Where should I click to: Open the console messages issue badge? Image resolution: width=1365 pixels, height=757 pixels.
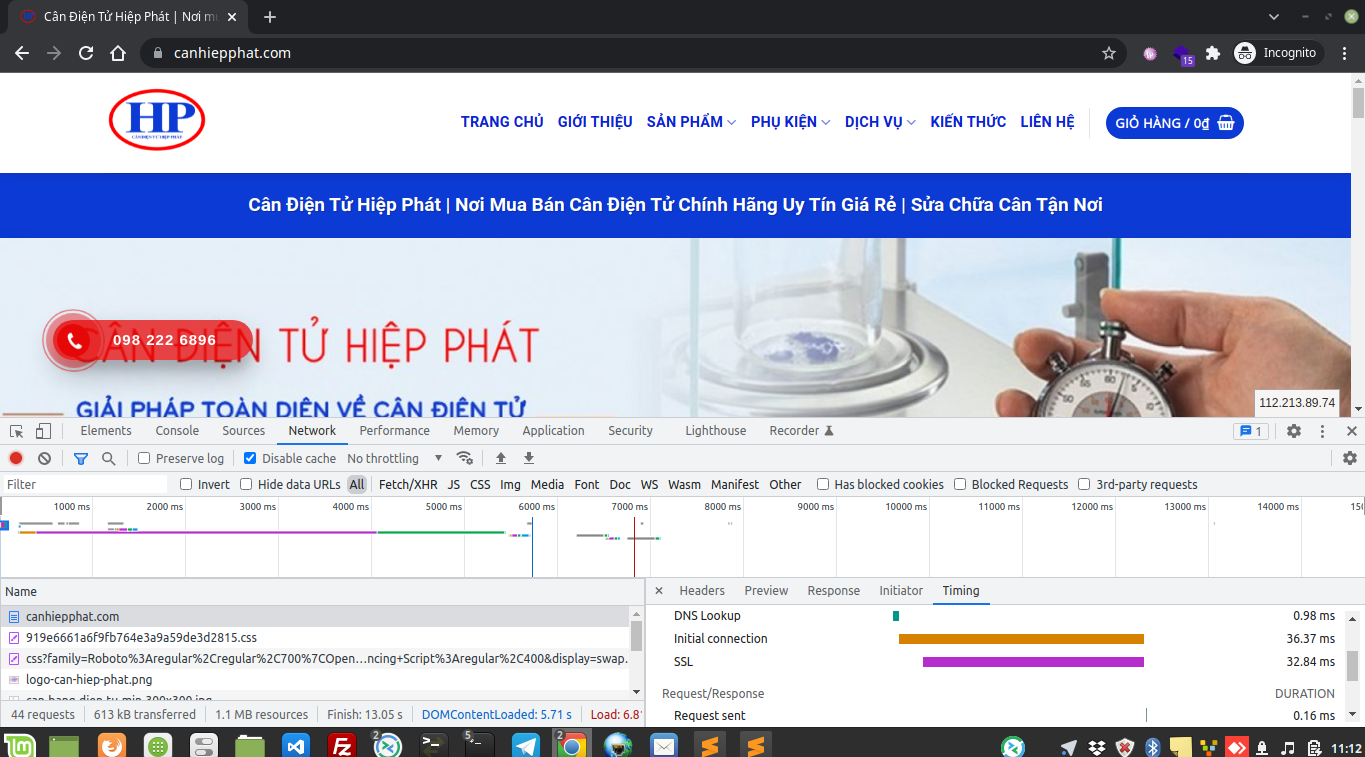click(x=1251, y=431)
